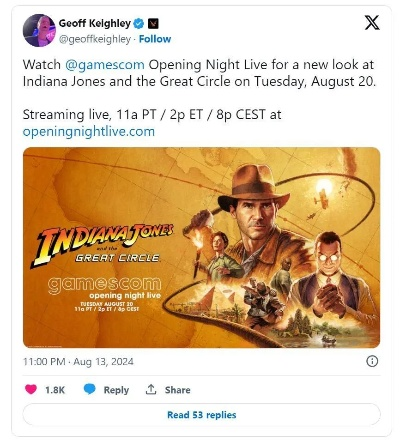
Task: Click the share upload arrow icon
Action: click(x=151, y=389)
